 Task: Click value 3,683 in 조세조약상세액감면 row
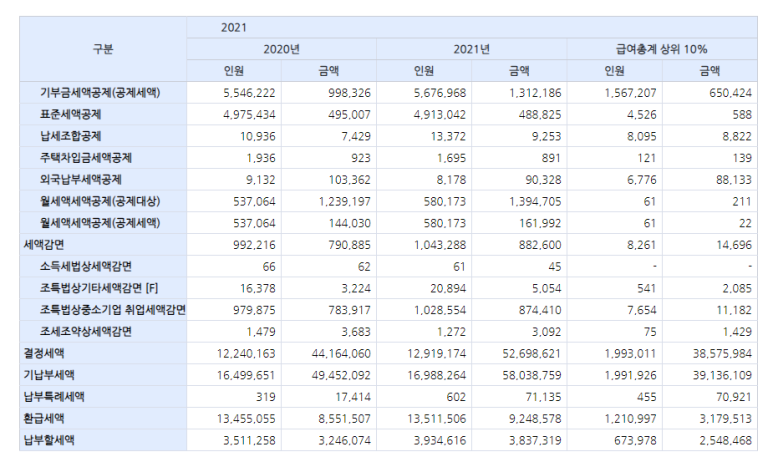click(x=356, y=331)
